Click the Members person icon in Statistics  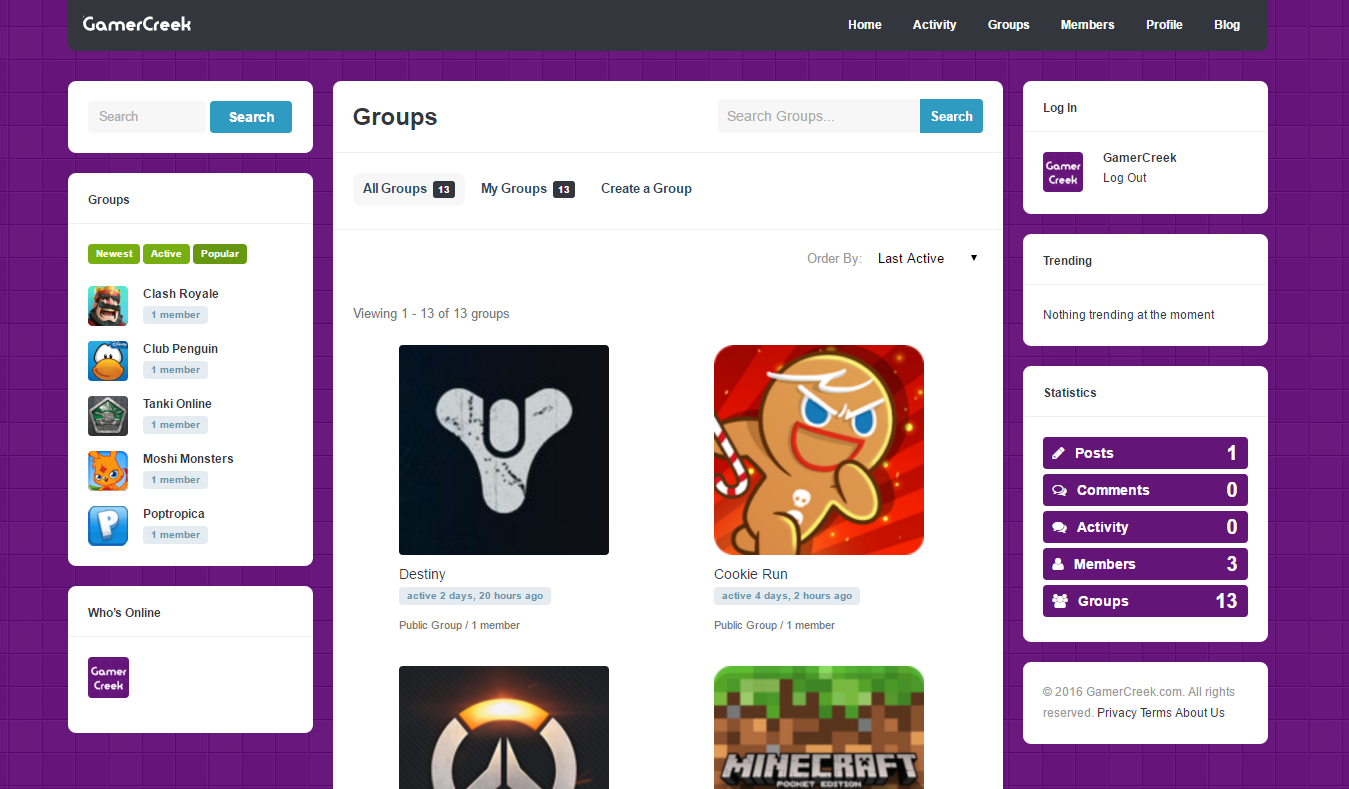[1058, 564]
